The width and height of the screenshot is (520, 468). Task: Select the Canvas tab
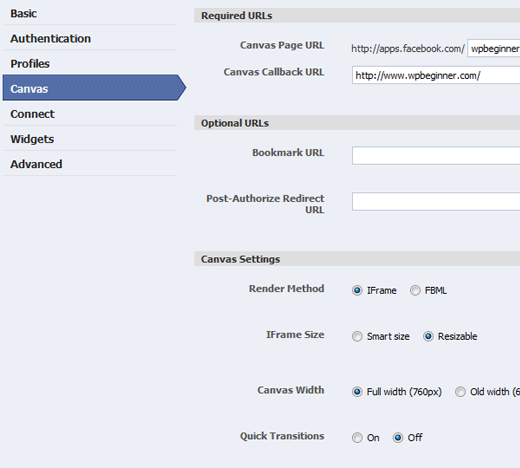(x=94, y=88)
